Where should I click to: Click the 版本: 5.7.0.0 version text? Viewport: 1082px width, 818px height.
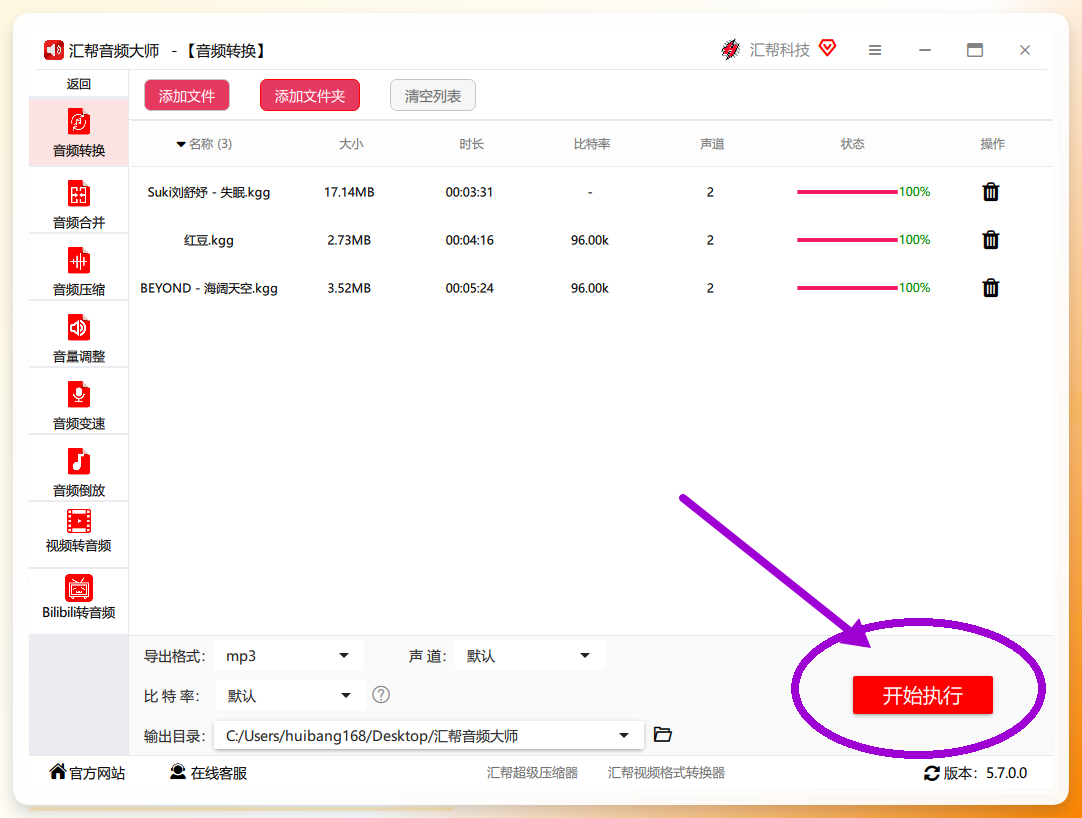985,773
